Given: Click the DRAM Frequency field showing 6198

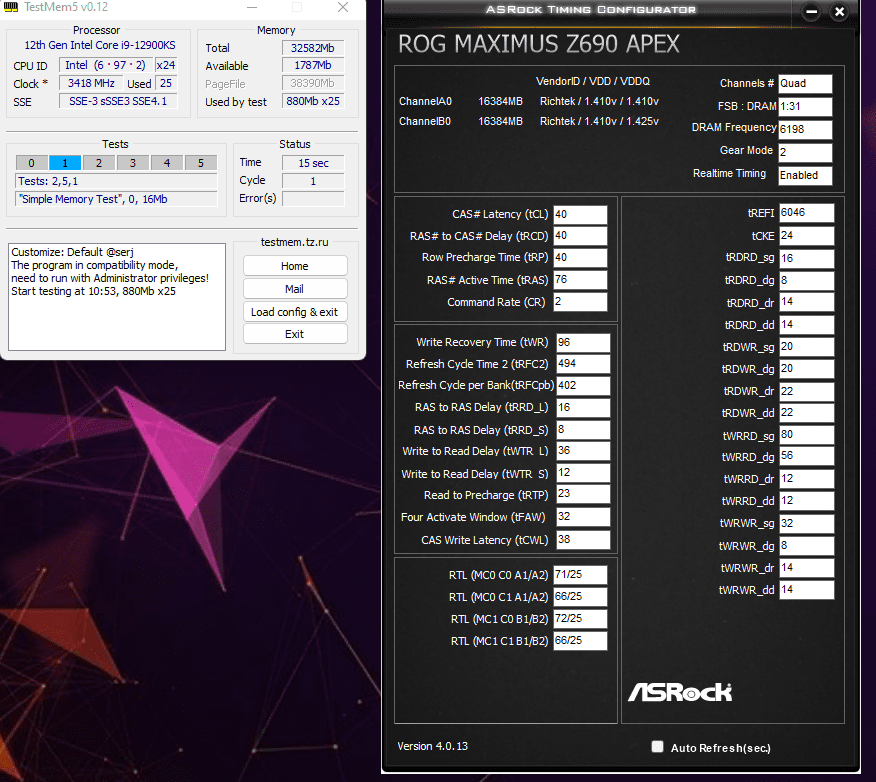Looking at the screenshot, I should click(806, 129).
